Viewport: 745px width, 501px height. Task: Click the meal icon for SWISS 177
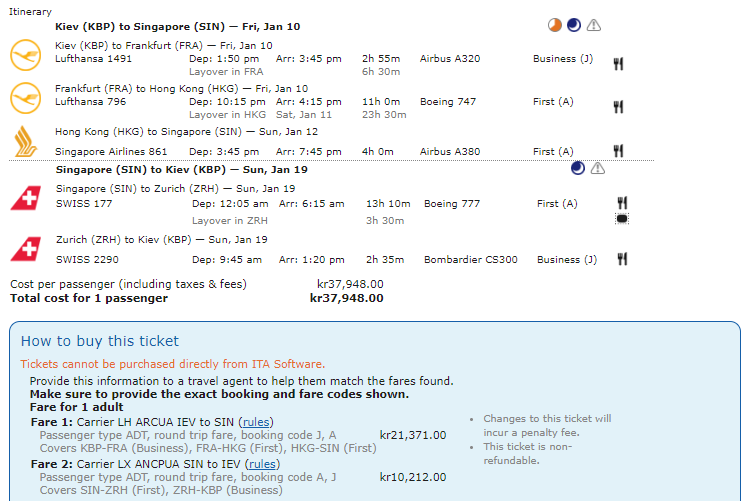coord(622,203)
